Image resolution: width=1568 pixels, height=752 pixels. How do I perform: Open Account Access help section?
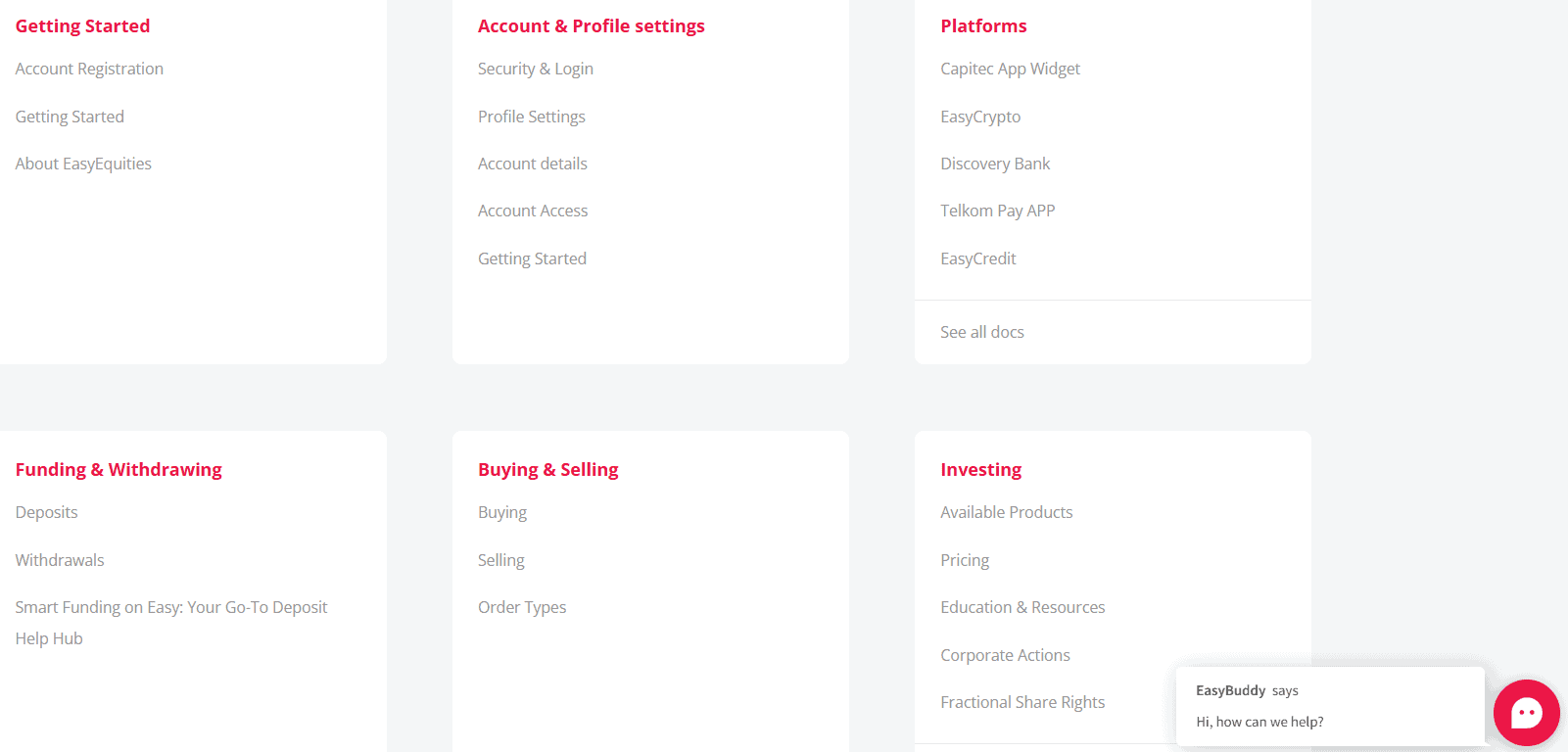pos(533,211)
